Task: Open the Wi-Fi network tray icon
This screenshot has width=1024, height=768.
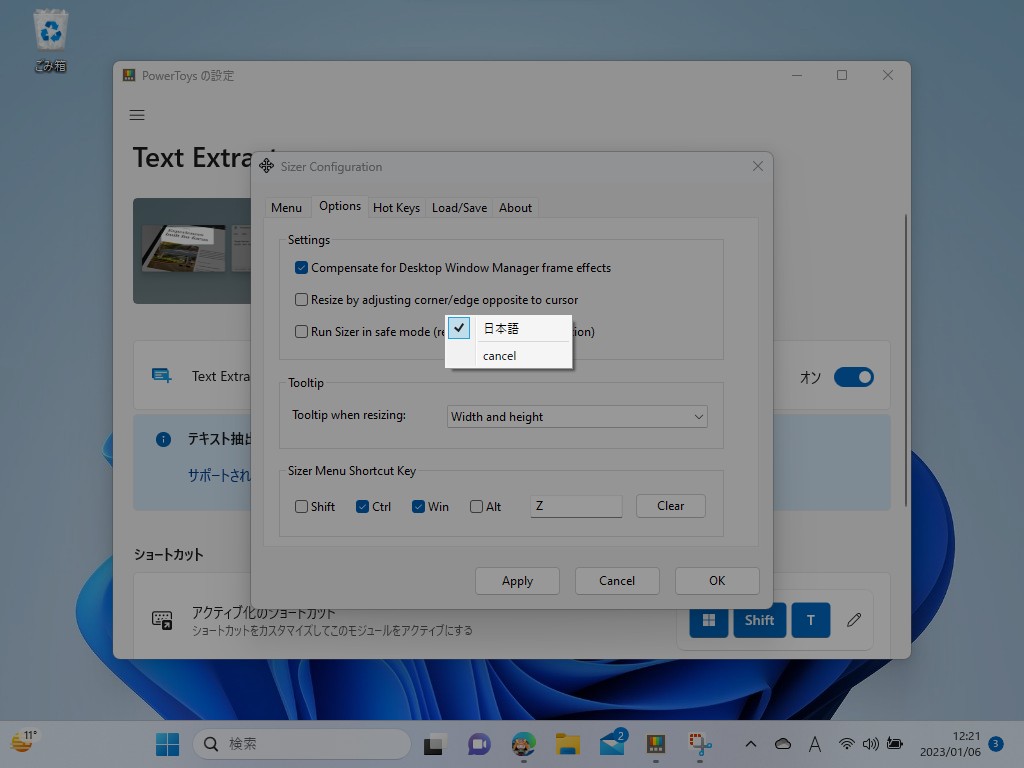Action: pyautogui.click(x=846, y=744)
